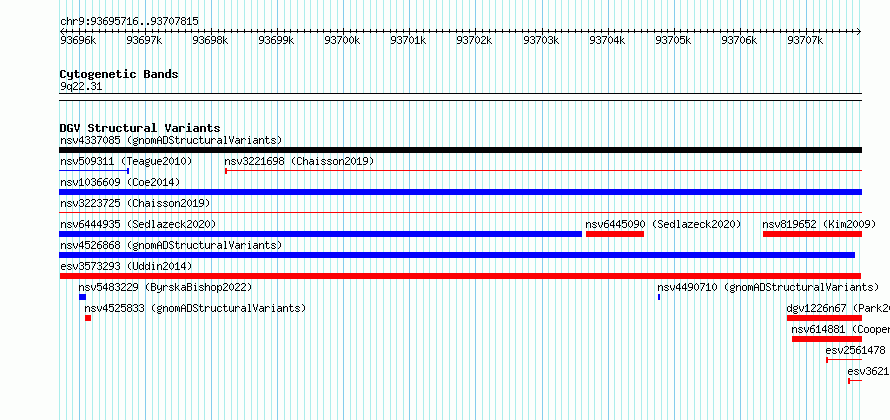Click the Cytogenetic Bands track title
The image size is (890, 420).
(119, 74)
